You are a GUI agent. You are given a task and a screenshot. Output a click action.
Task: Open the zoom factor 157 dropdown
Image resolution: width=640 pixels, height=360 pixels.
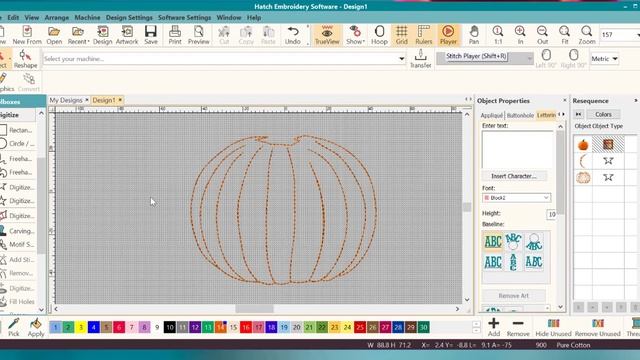click(638, 35)
